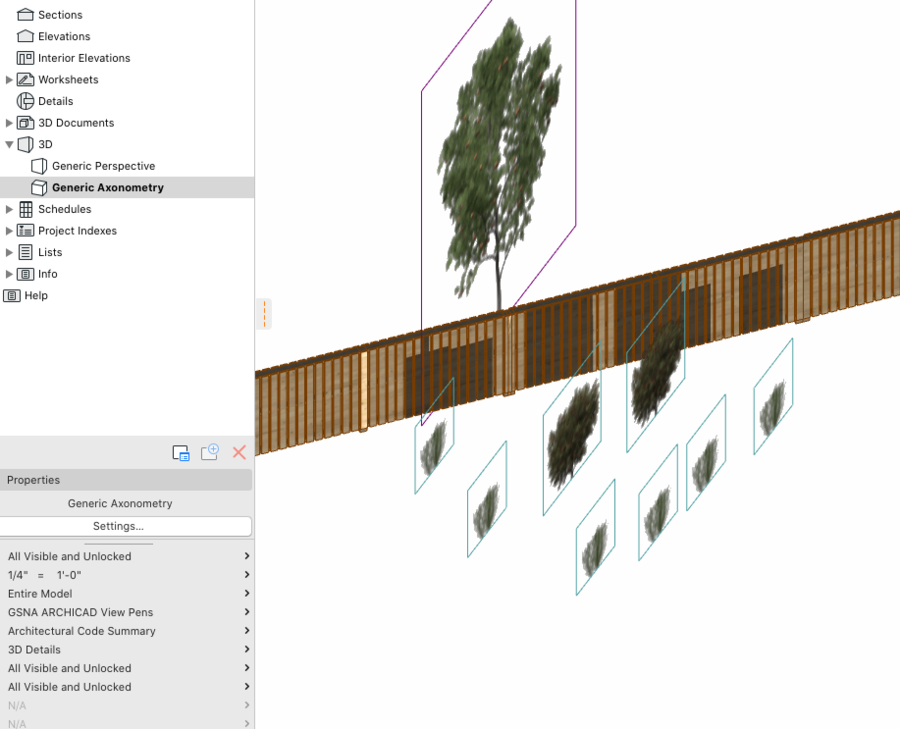Click the Schedules grid icon
The image size is (900, 729).
(x=26, y=209)
